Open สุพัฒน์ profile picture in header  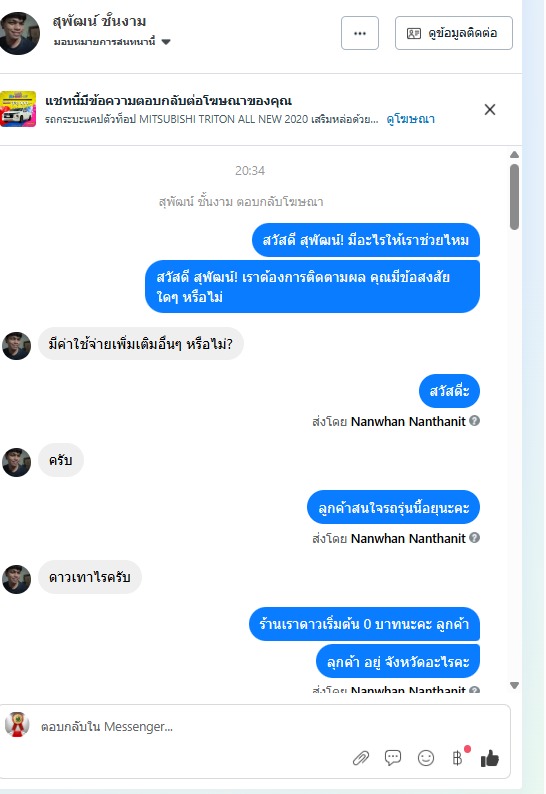point(19,33)
